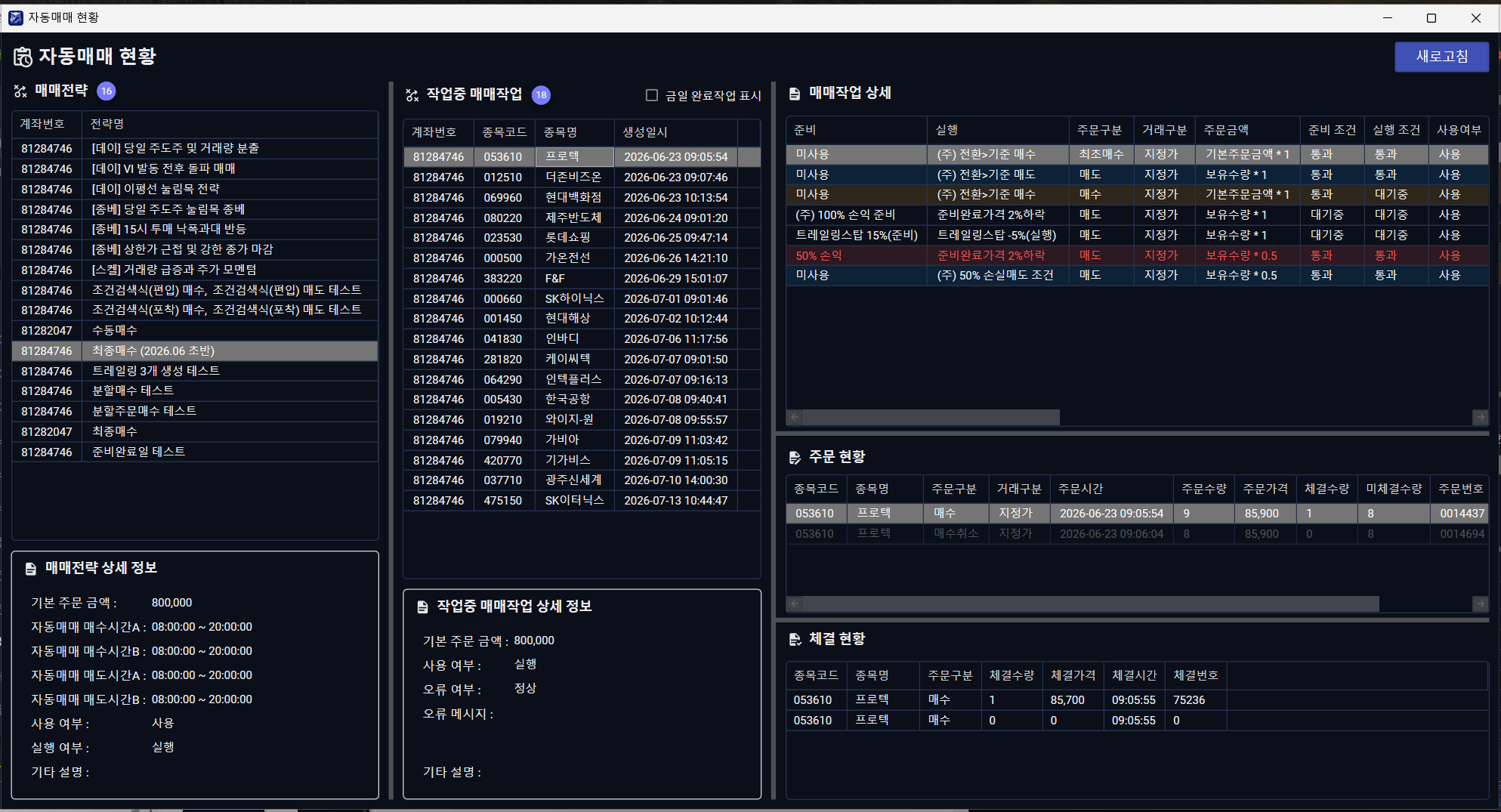Select strategy [스켈] 거래량 급증과 주가 모멘텀

pyautogui.click(x=195, y=270)
